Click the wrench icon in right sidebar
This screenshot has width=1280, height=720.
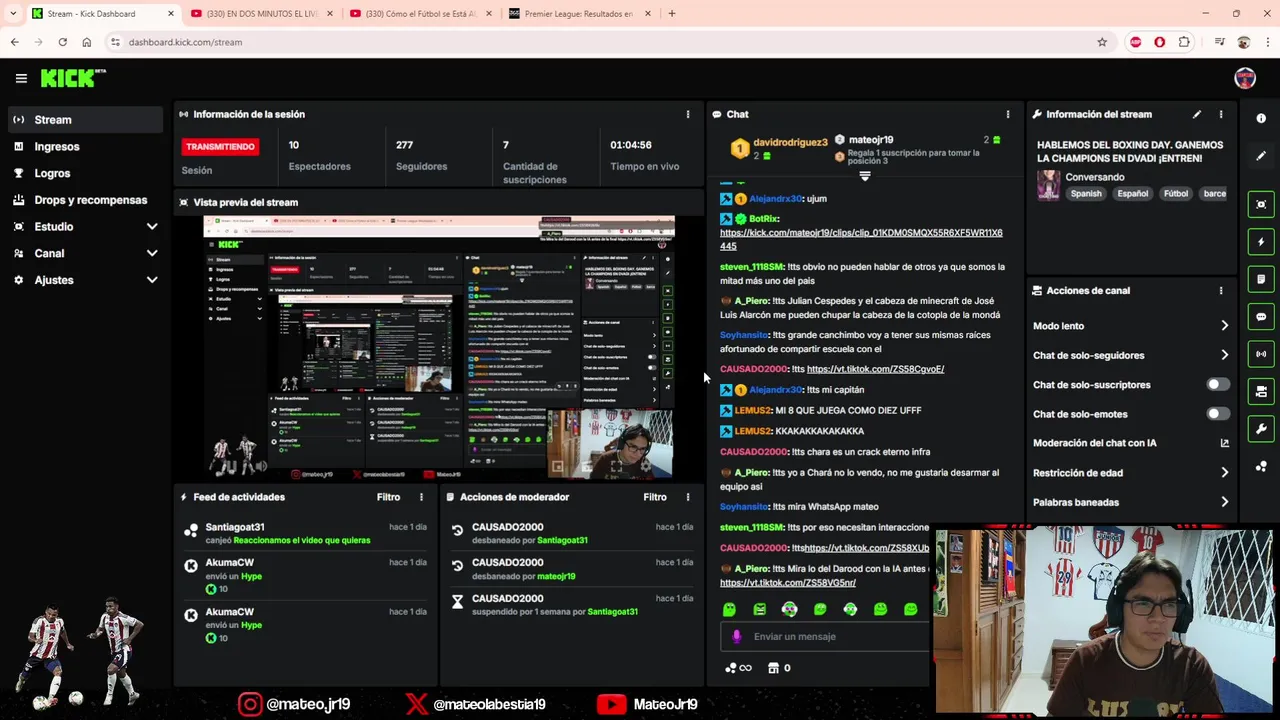1261,429
